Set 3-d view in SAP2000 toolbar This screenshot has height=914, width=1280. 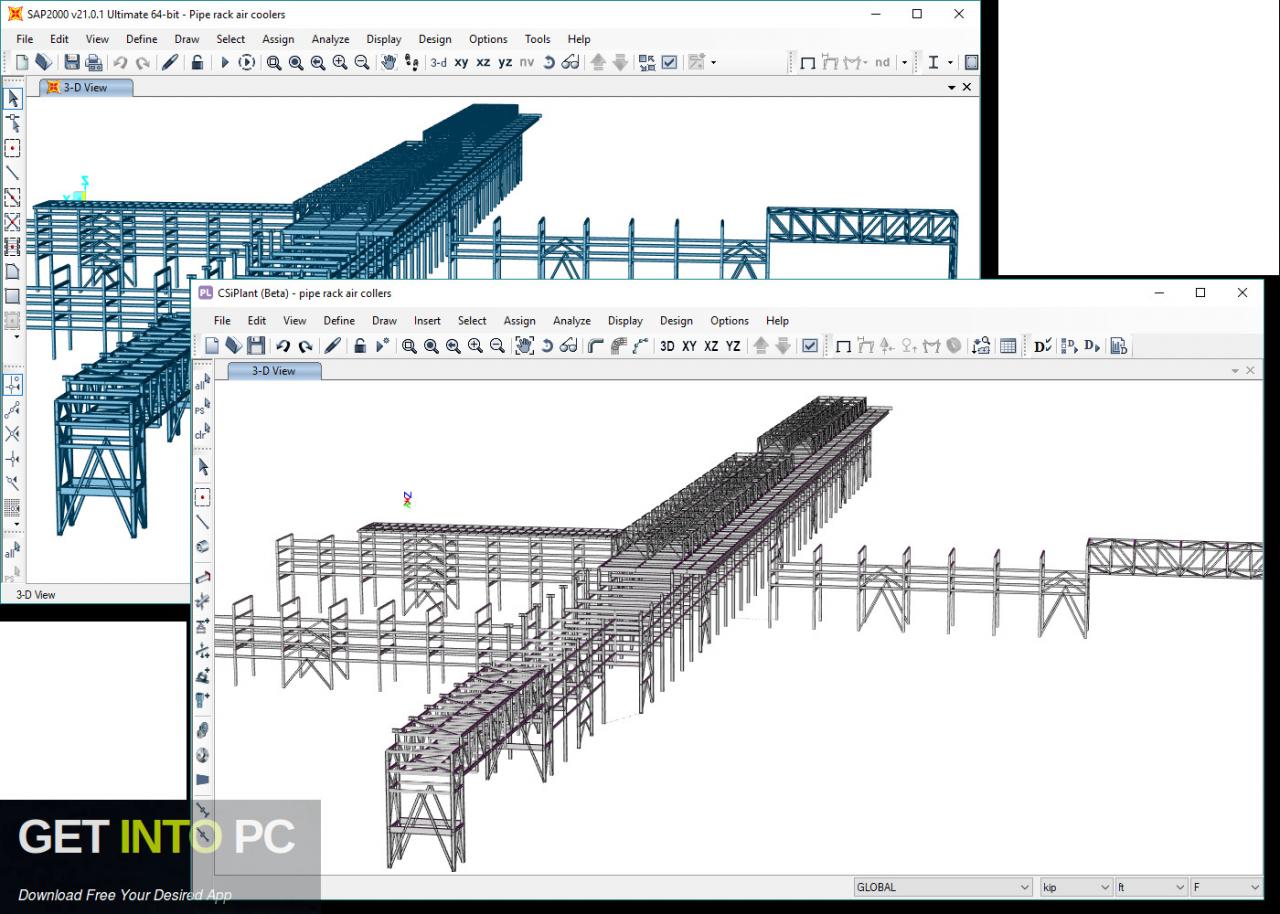tap(438, 62)
